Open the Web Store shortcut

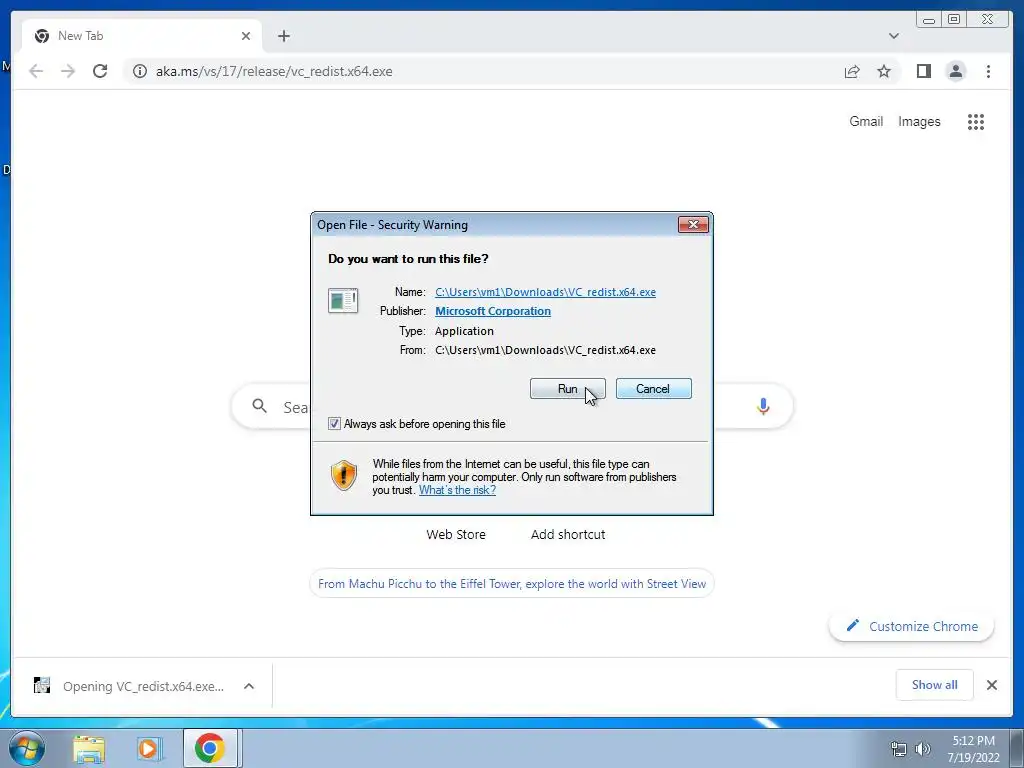[456, 534]
